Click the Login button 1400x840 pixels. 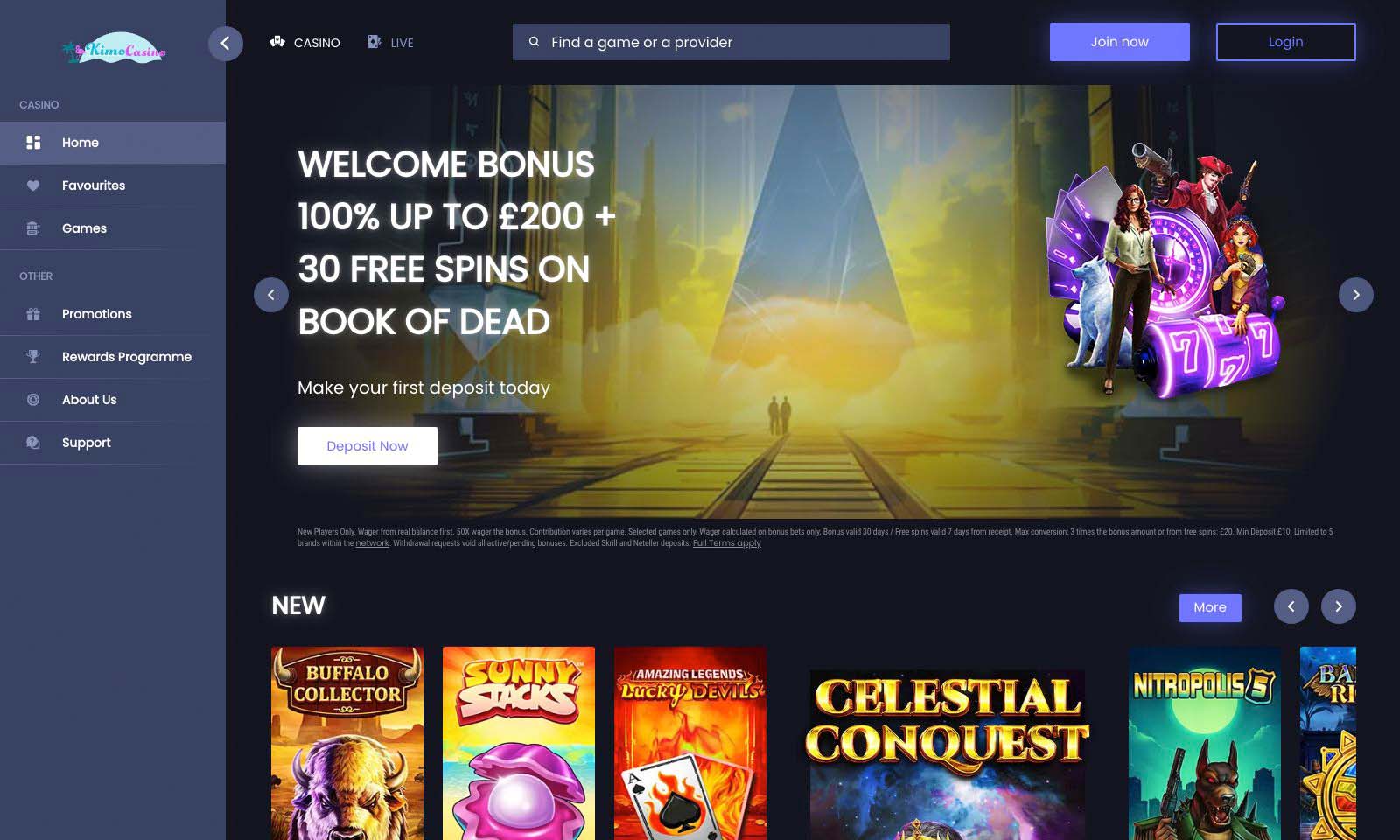click(1285, 42)
